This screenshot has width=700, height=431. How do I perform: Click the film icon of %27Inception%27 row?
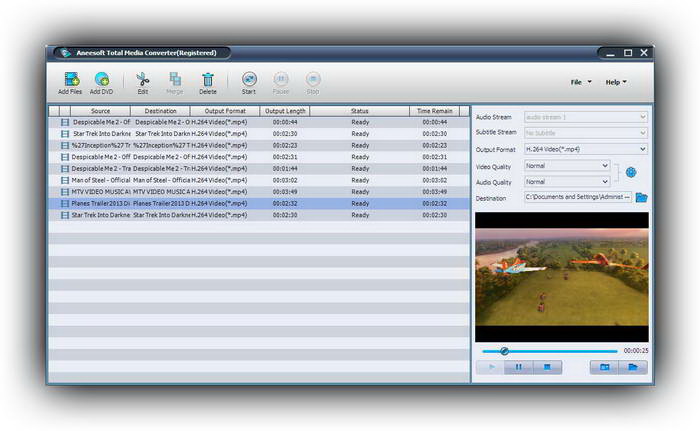tap(65, 145)
